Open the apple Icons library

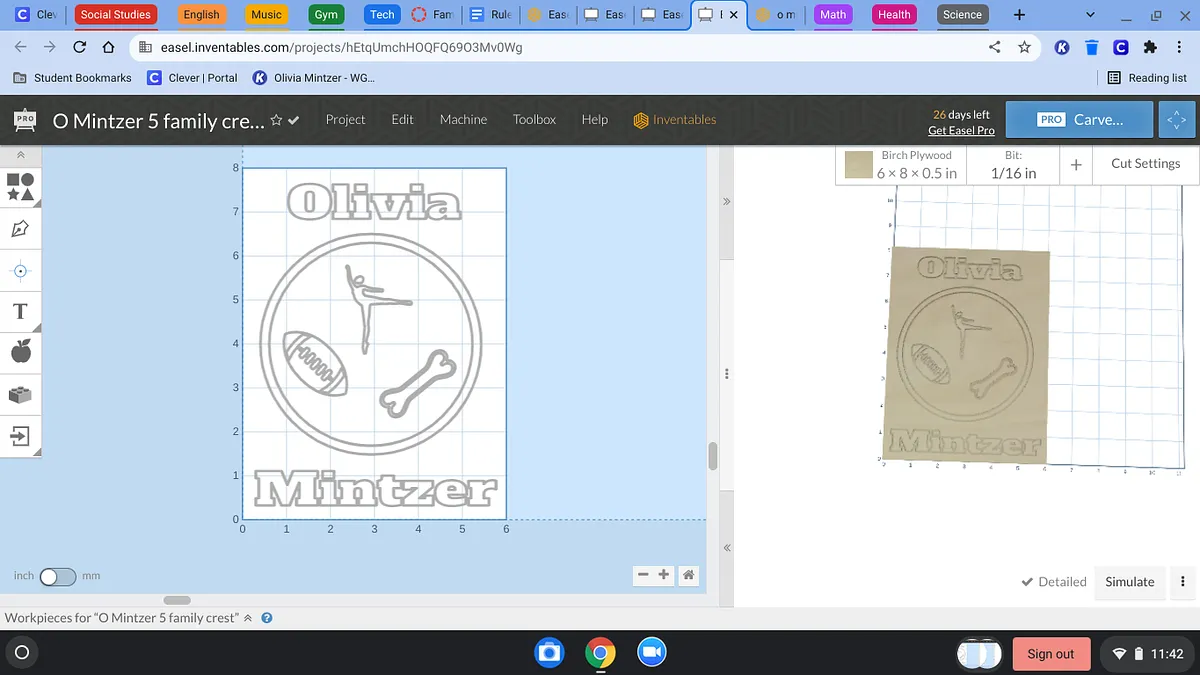(20, 351)
